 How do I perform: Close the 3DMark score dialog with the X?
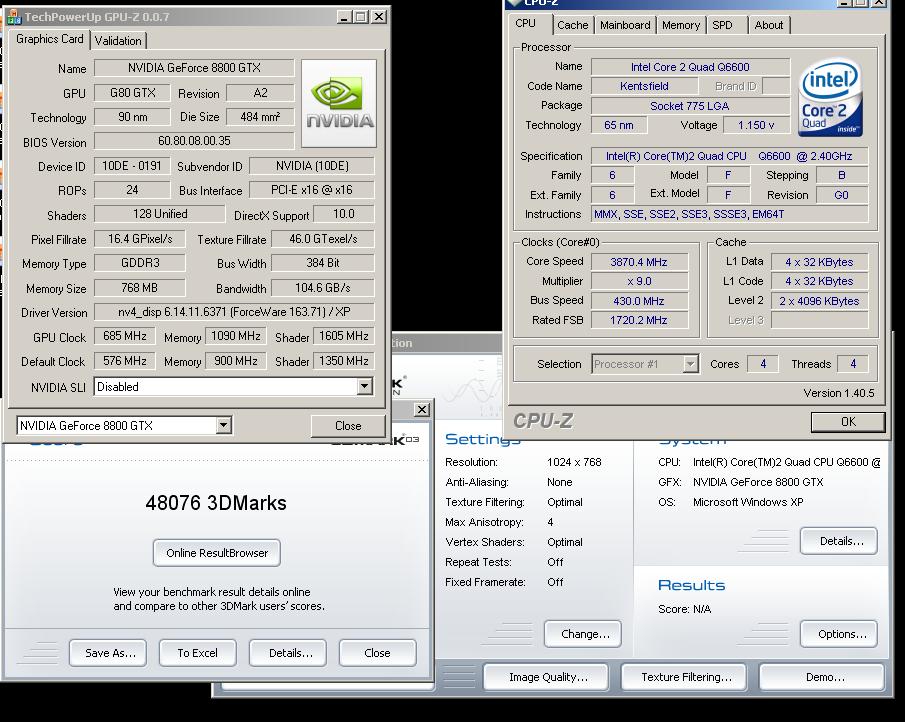(x=422, y=409)
